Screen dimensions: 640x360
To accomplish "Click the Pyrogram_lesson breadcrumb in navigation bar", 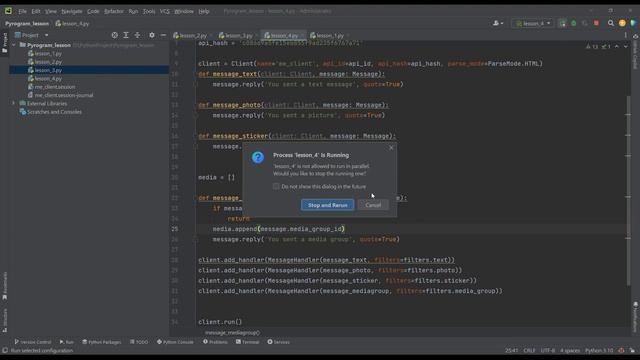I will coord(27,24).
